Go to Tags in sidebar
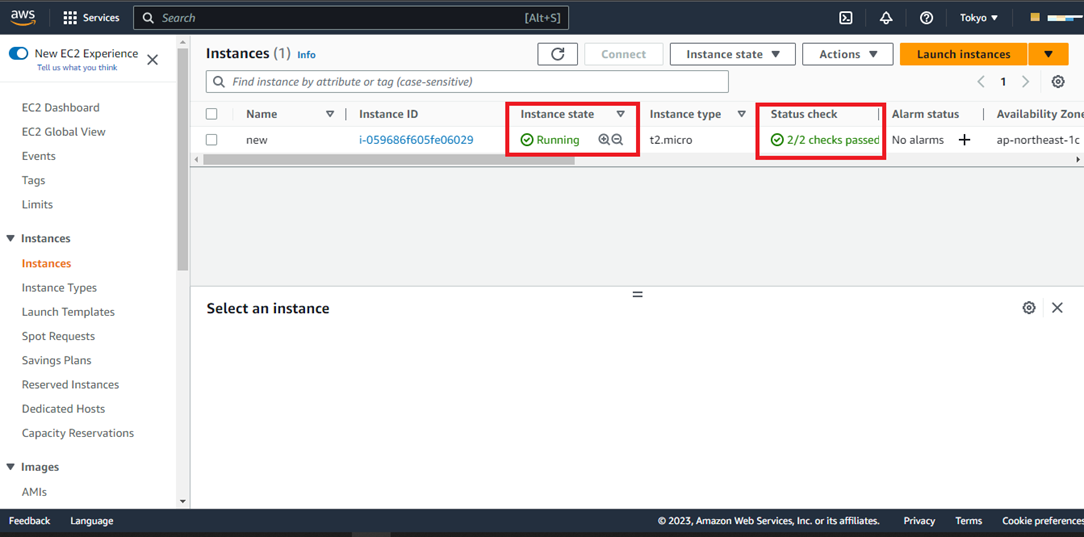This screenshot has width=1084, height=537. 33,180
